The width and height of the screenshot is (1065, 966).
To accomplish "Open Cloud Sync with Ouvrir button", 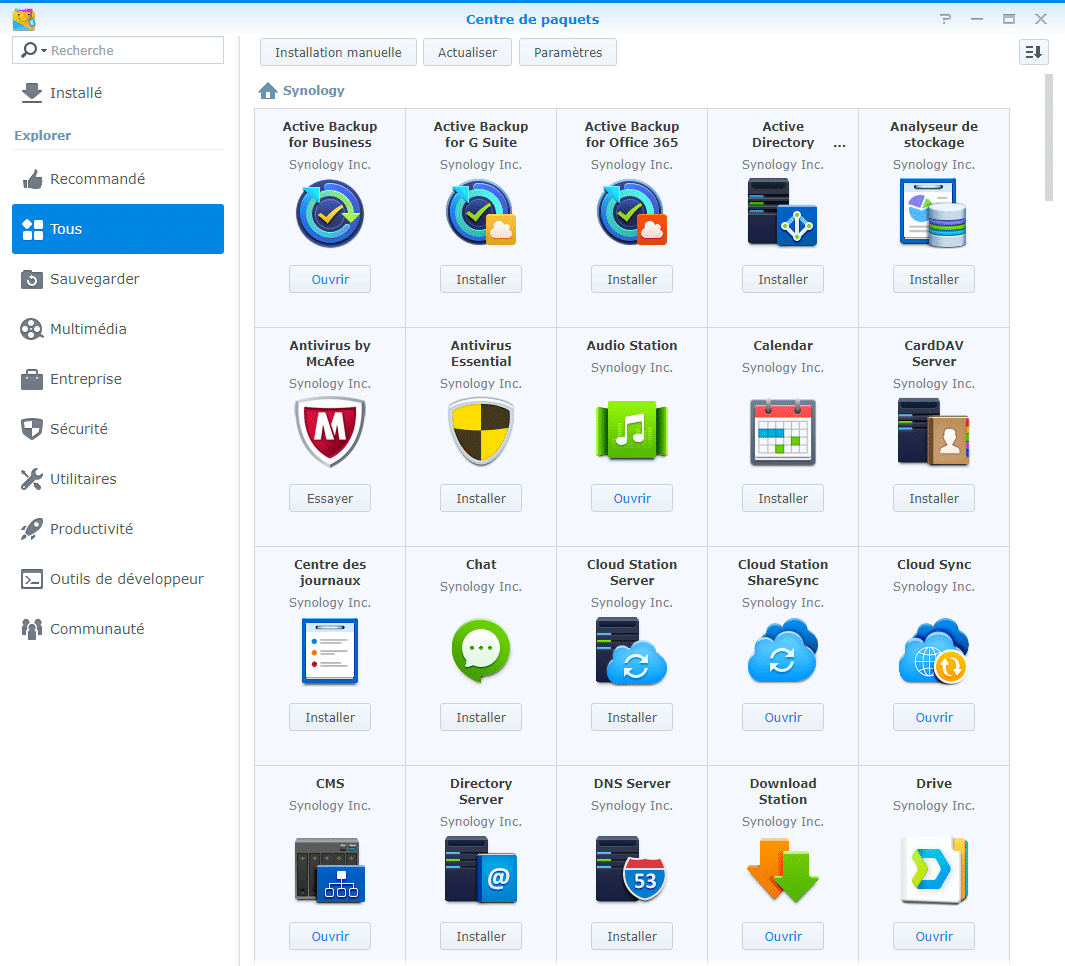I will [x=934, y=717].
